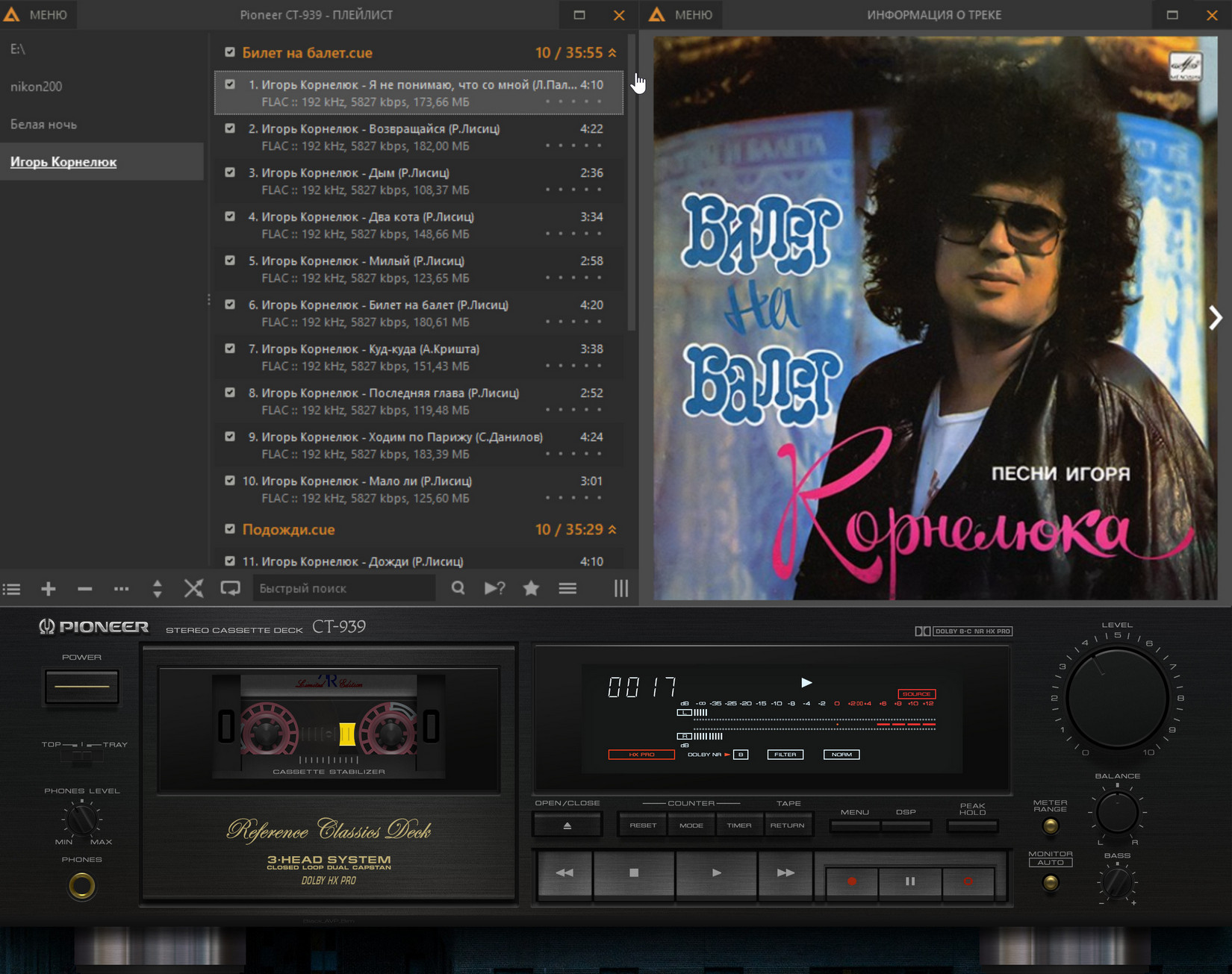The height and width of the screenshot is (974, 1232).
Task: Toggle repeat mode icon in playlist toolbar
Action: coord(231,589)
